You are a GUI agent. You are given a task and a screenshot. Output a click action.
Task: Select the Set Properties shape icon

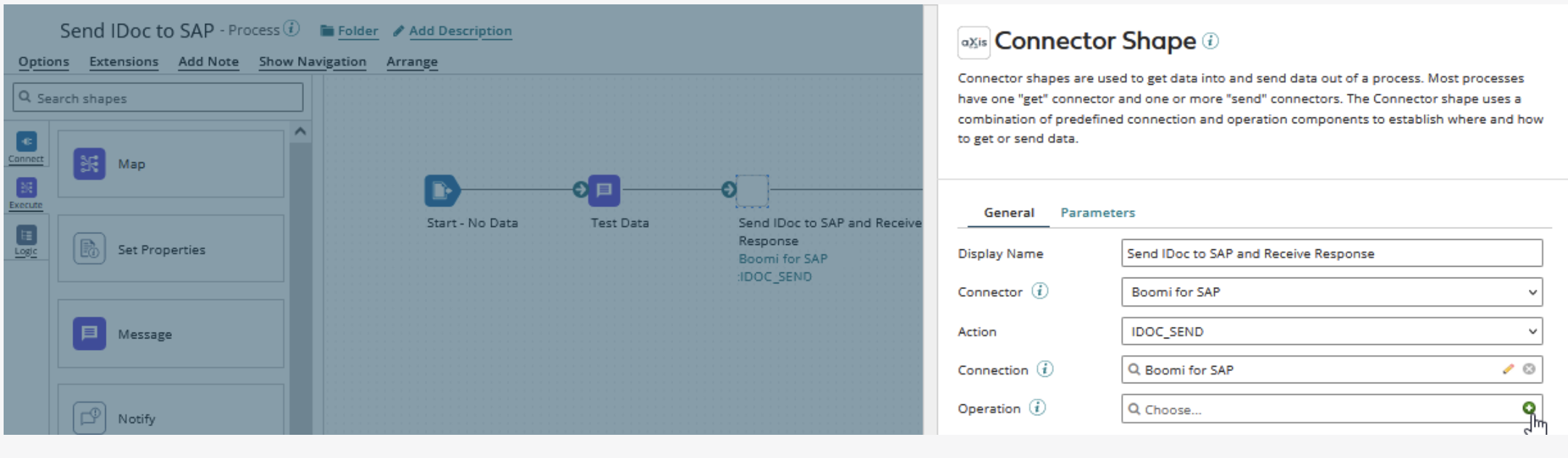click(89, 249)
